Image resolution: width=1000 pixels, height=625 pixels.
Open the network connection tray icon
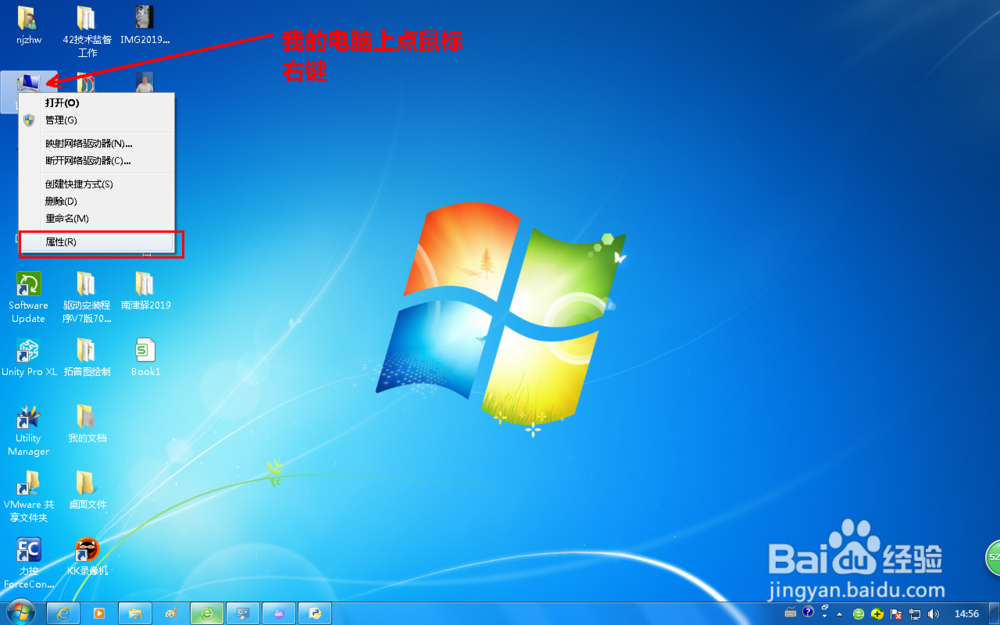click(x=915, y=614)
